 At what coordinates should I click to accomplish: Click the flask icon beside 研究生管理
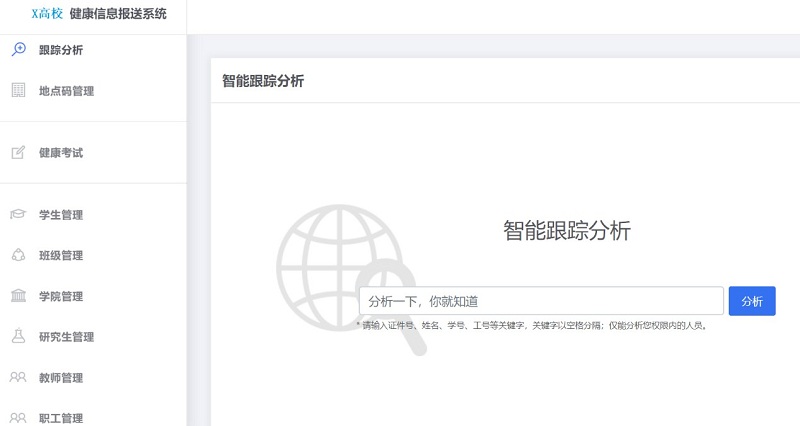point(18,337)
